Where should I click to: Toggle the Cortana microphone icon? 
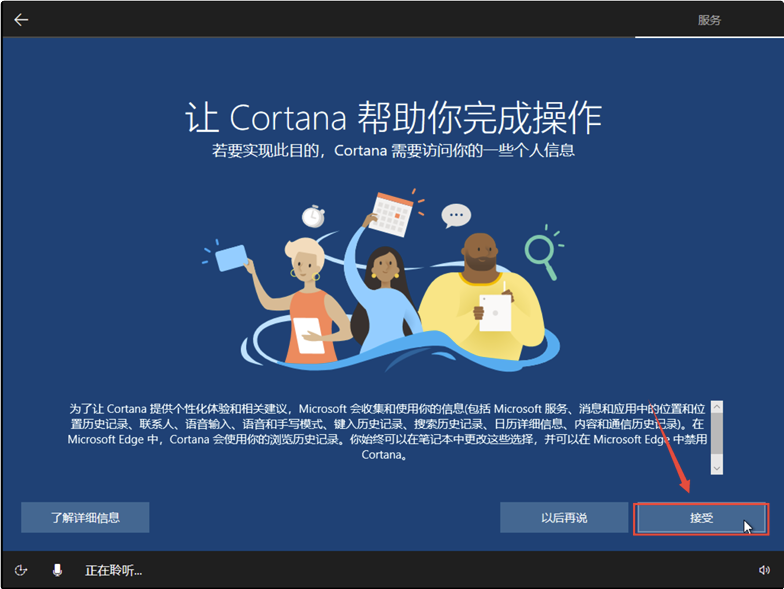tap(57, 570)
